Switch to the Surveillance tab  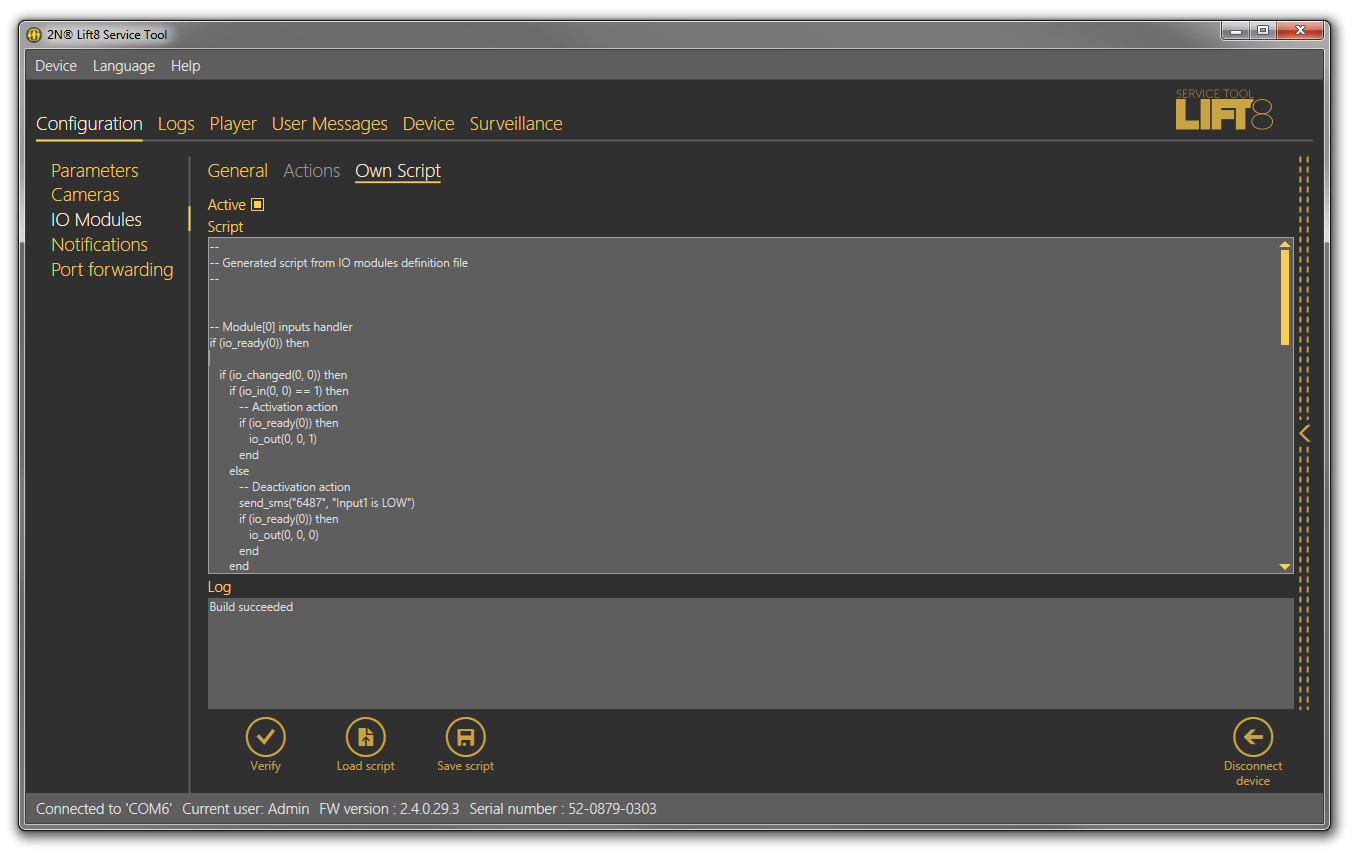click(x=516, y=124)
